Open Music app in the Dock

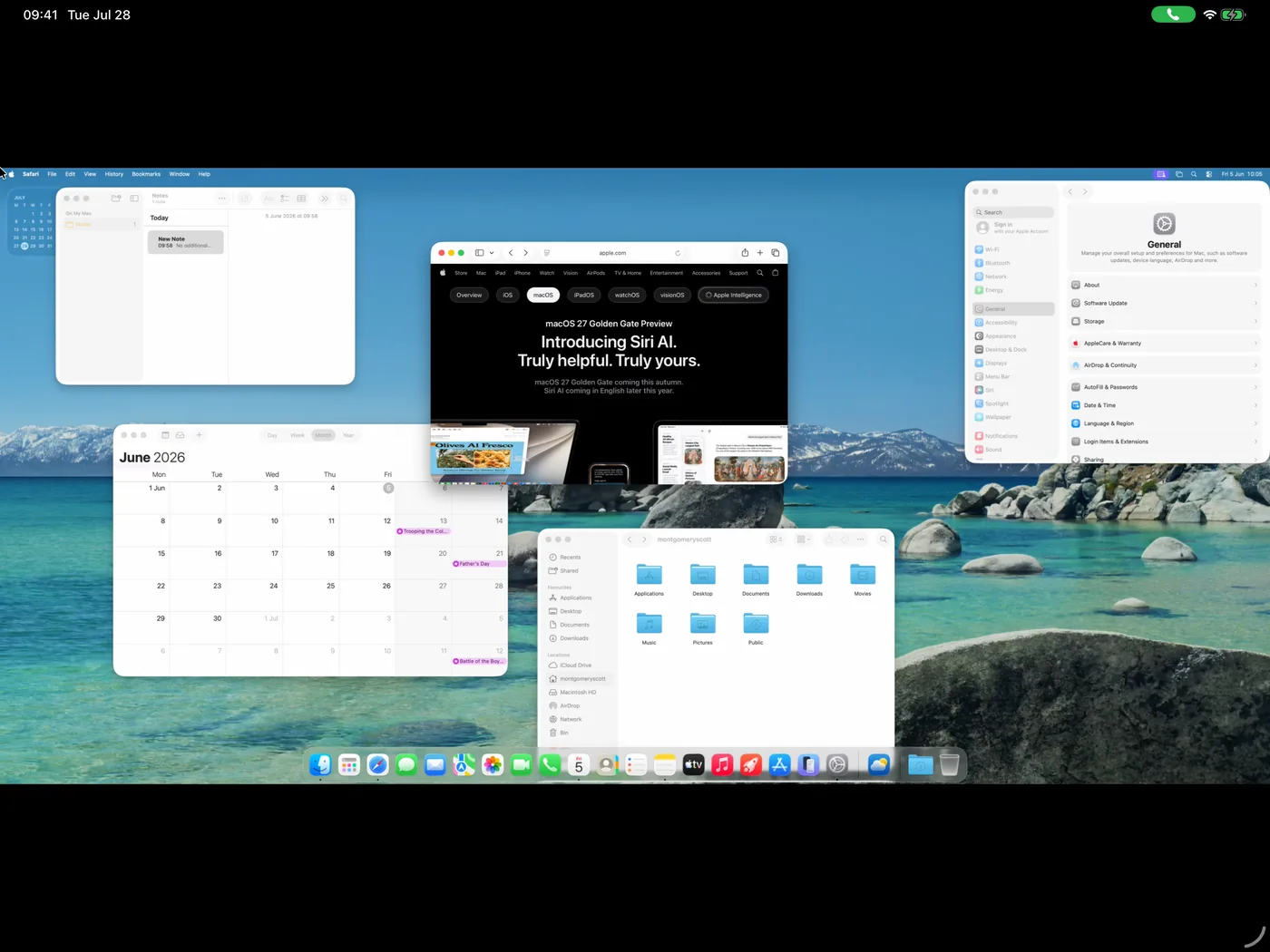(x=722, y=765)
